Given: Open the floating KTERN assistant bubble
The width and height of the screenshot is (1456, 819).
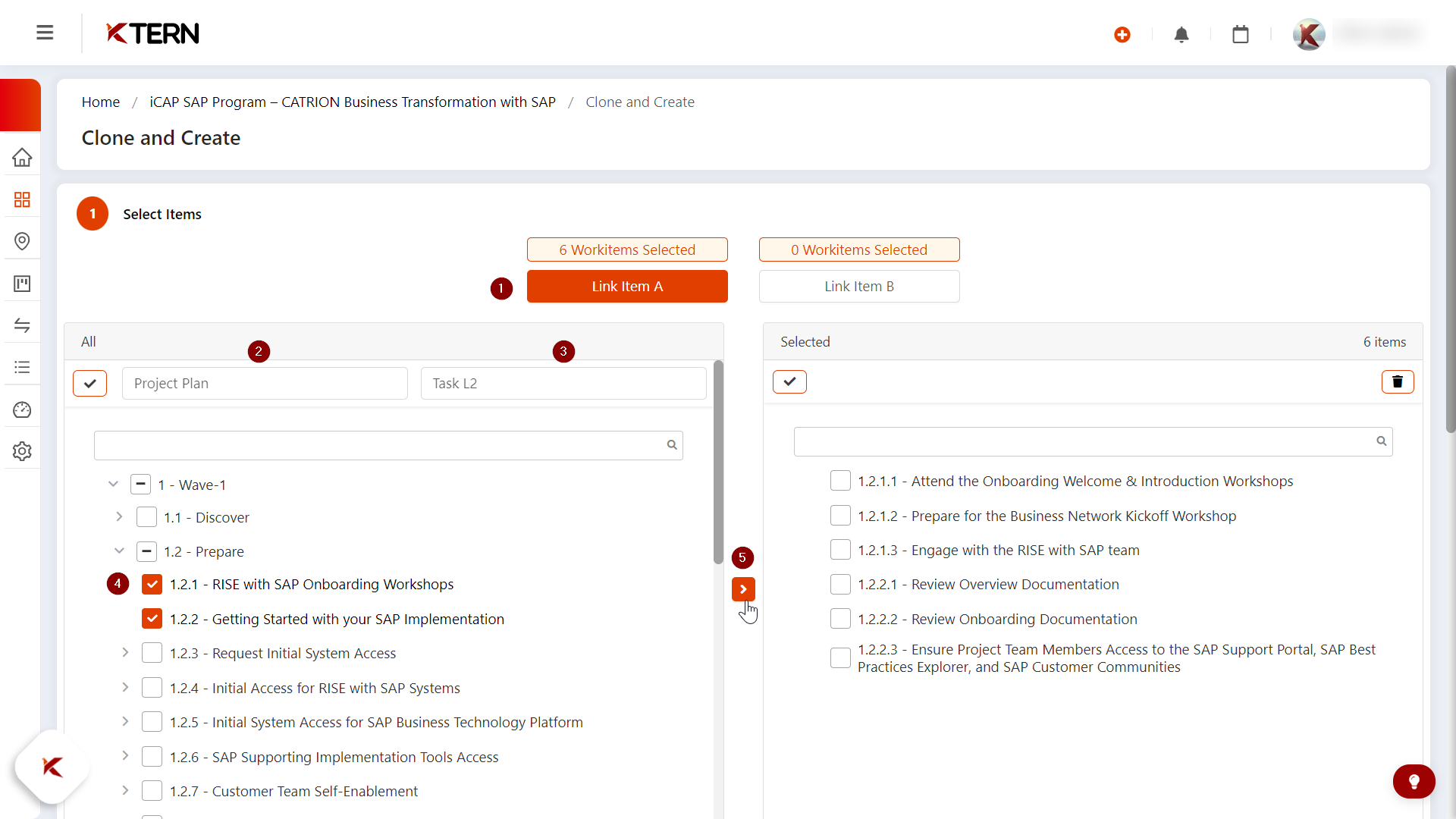Looking at the screenshot, I should point(52,767).
